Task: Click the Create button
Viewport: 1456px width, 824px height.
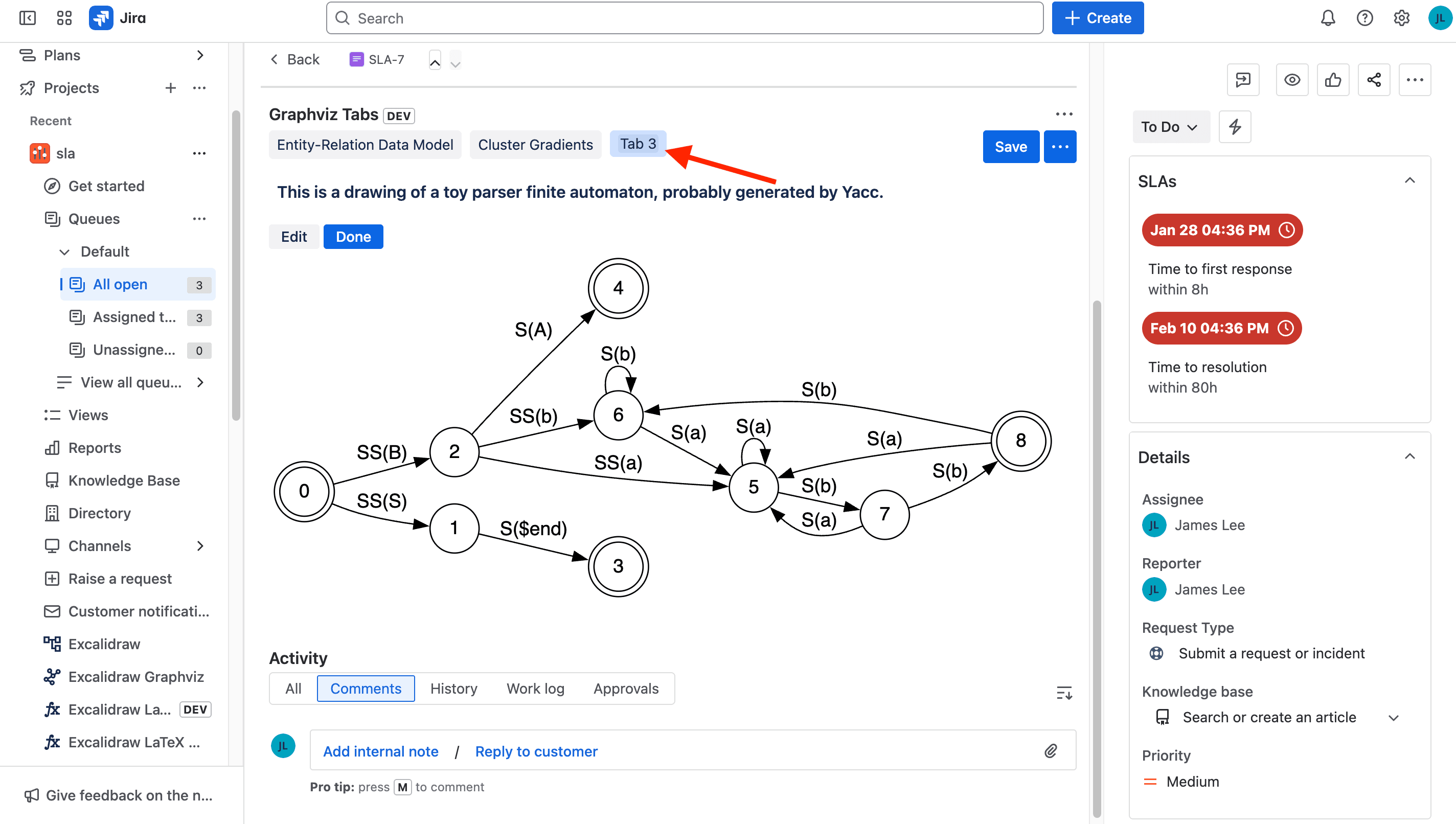Action: coord(1097,18)
